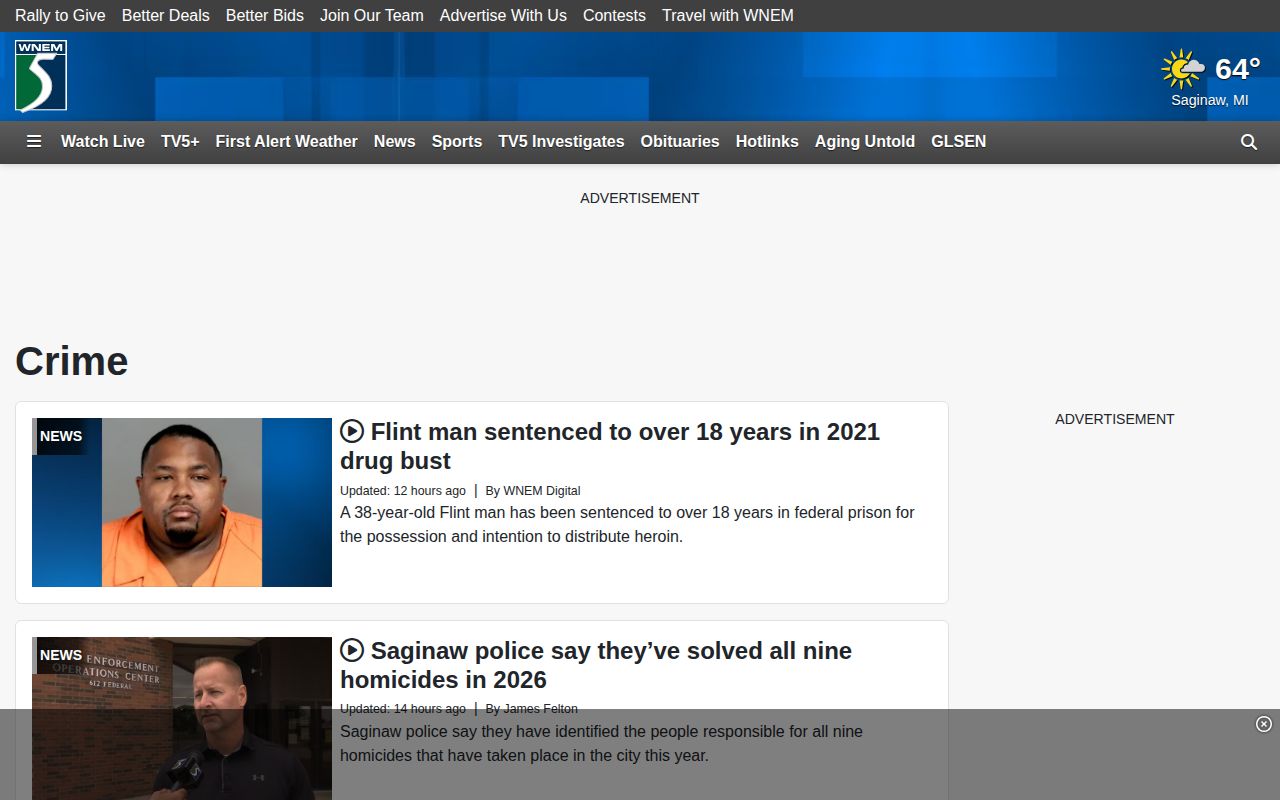Screen dimensions: 1280x800
Task: Open Saginaw police homicides headline
Action: tap(596, 665)
